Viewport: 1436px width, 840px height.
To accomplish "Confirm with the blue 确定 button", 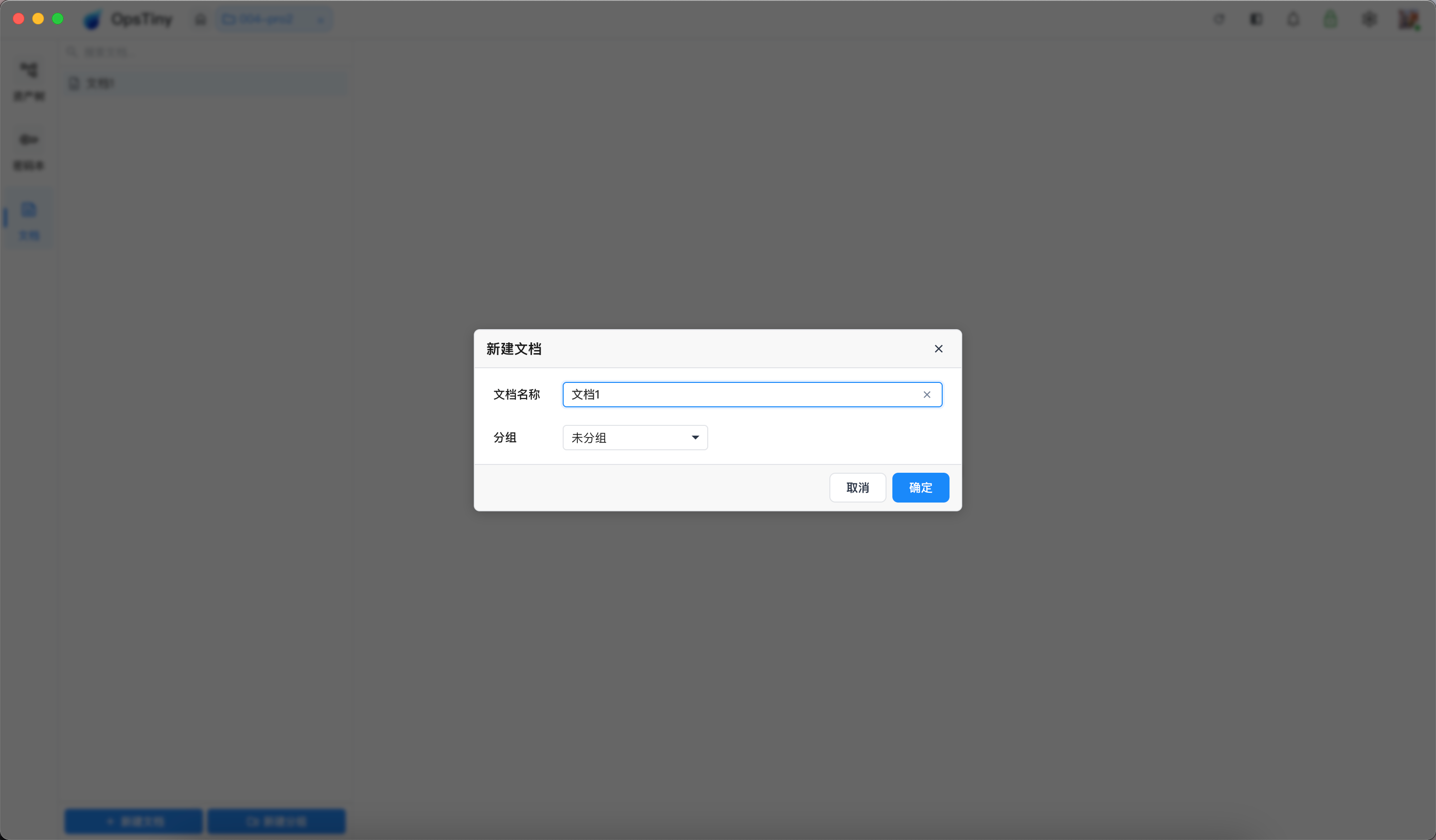I will pos(920,488).
